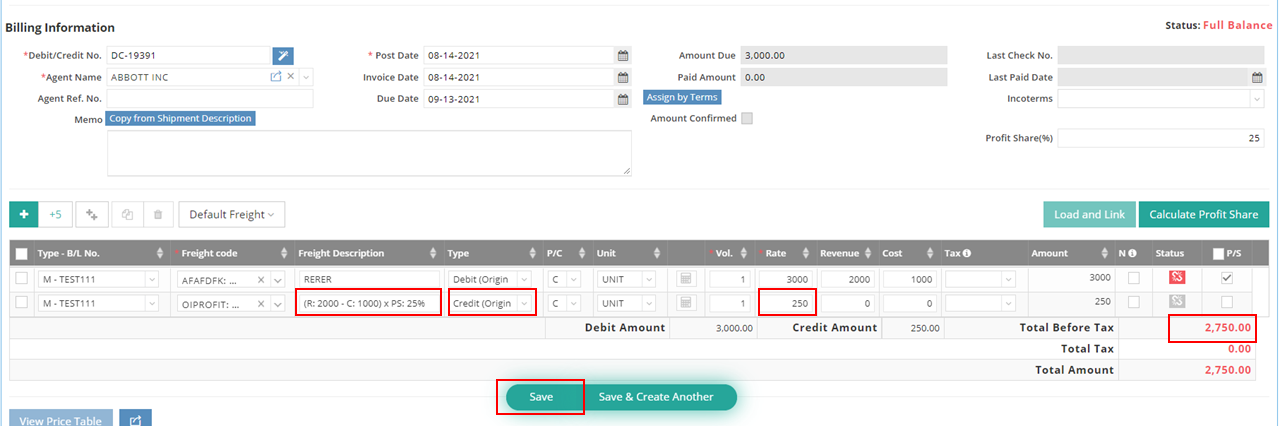Screen dimensions: 1280x426
Task: Open the Incoterms dropdown
Action: pyautogui.click(x=1160, y=98)
